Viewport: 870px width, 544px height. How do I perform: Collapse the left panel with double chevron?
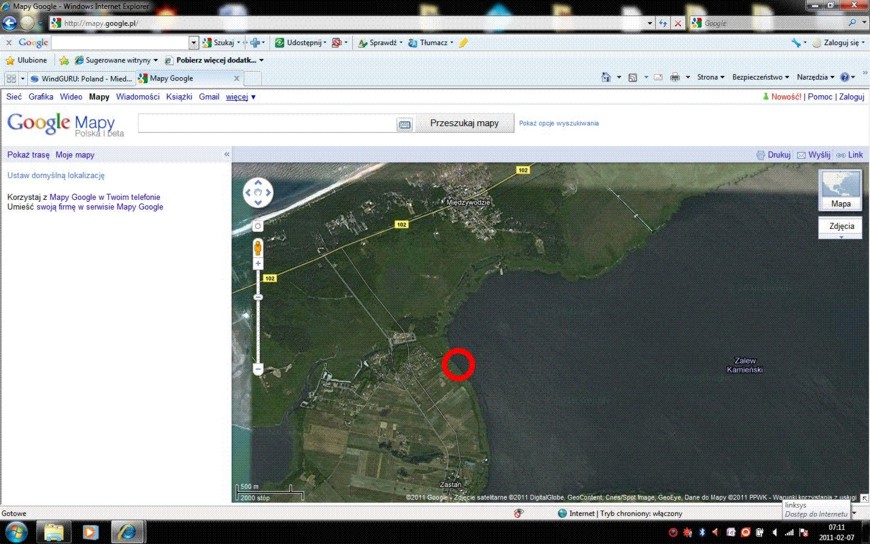pyautogui.click(x=226, y=154)
